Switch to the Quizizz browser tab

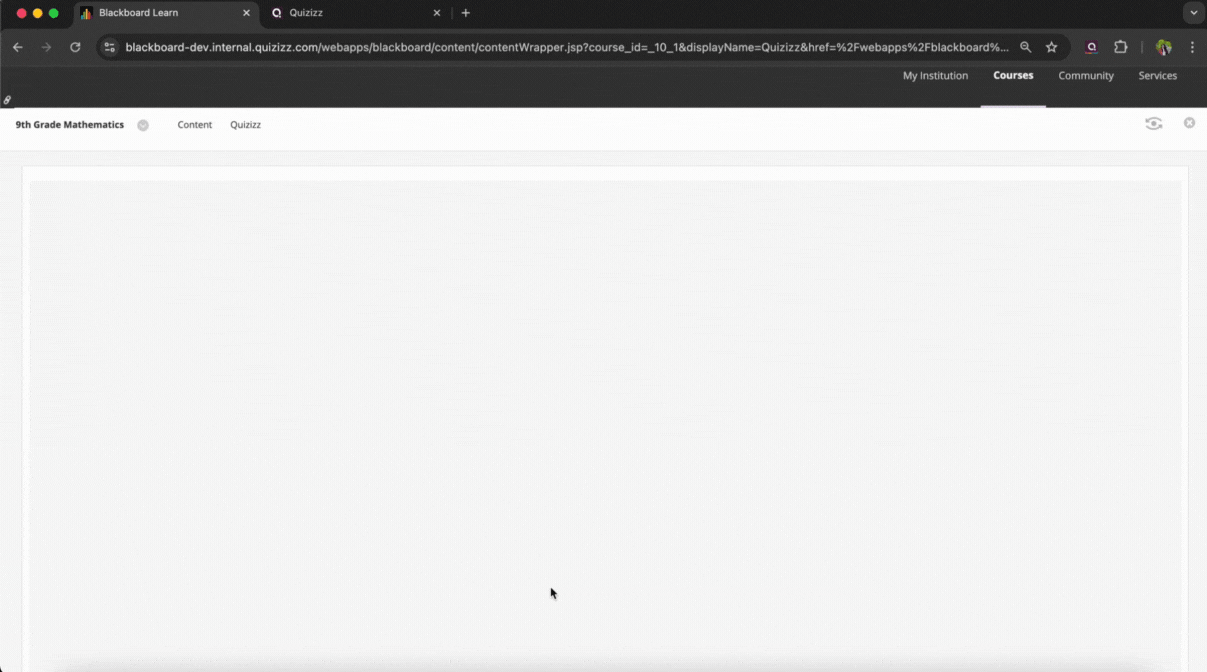point(355,13)
